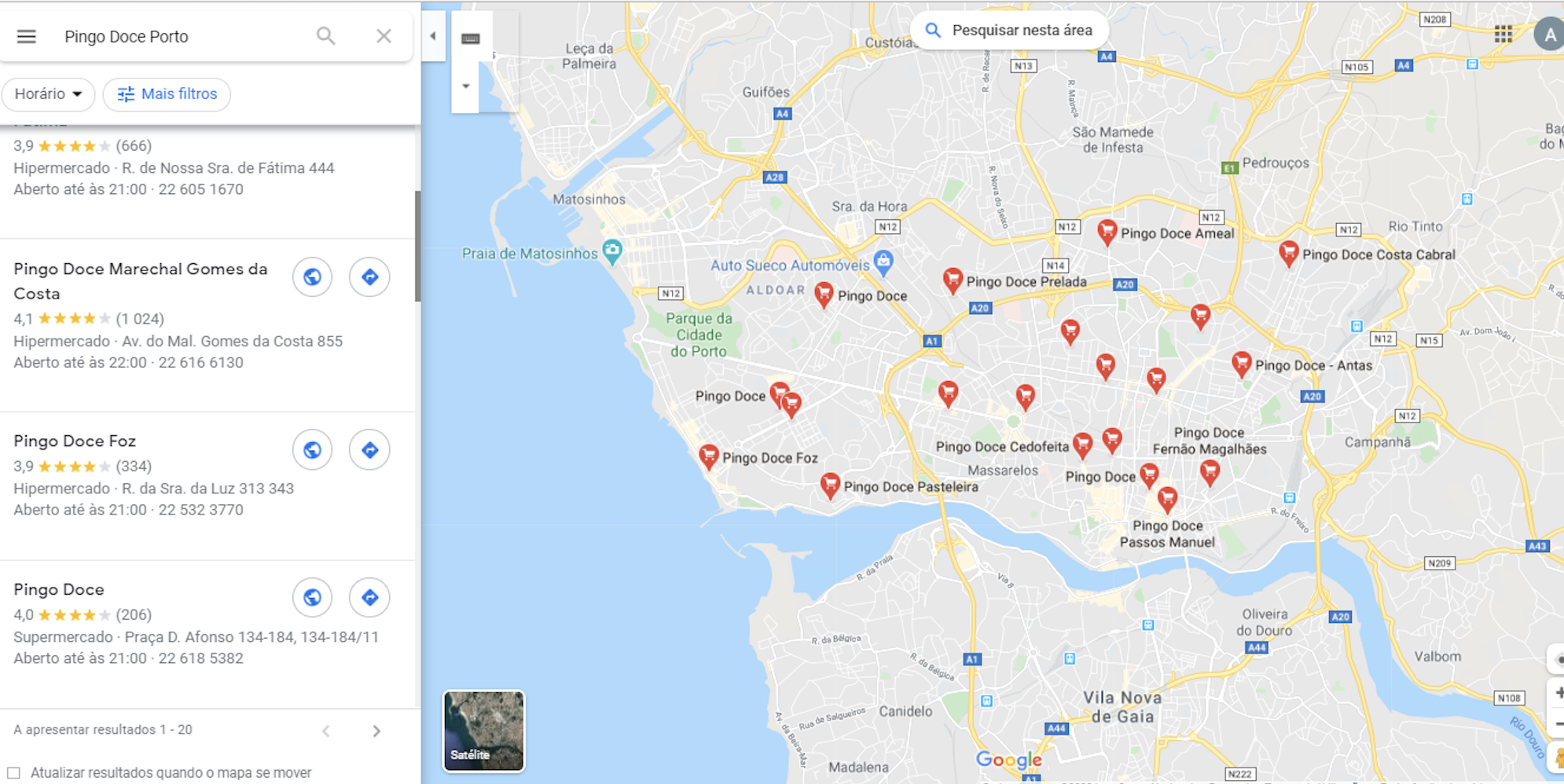Go to next page of results
The height and width of the screenshot is (784, 1564).
376,731
